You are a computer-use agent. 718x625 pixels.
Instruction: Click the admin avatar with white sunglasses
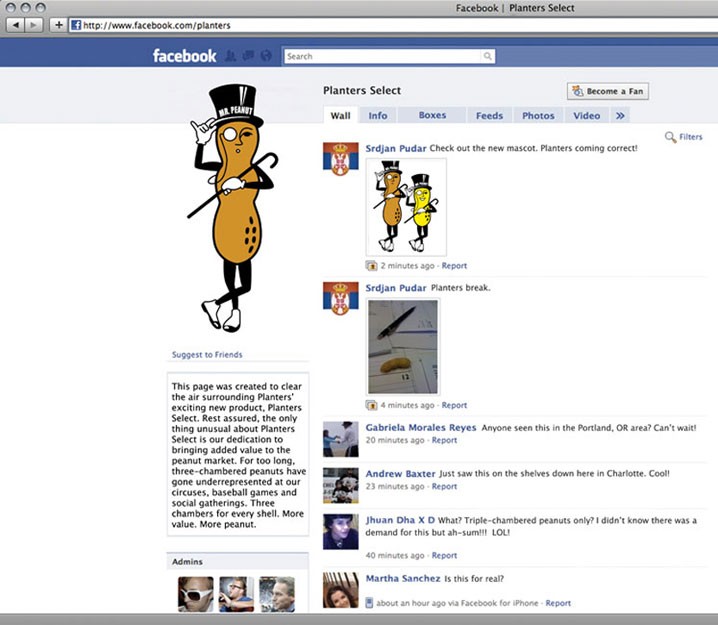click(x=196, y=594)
